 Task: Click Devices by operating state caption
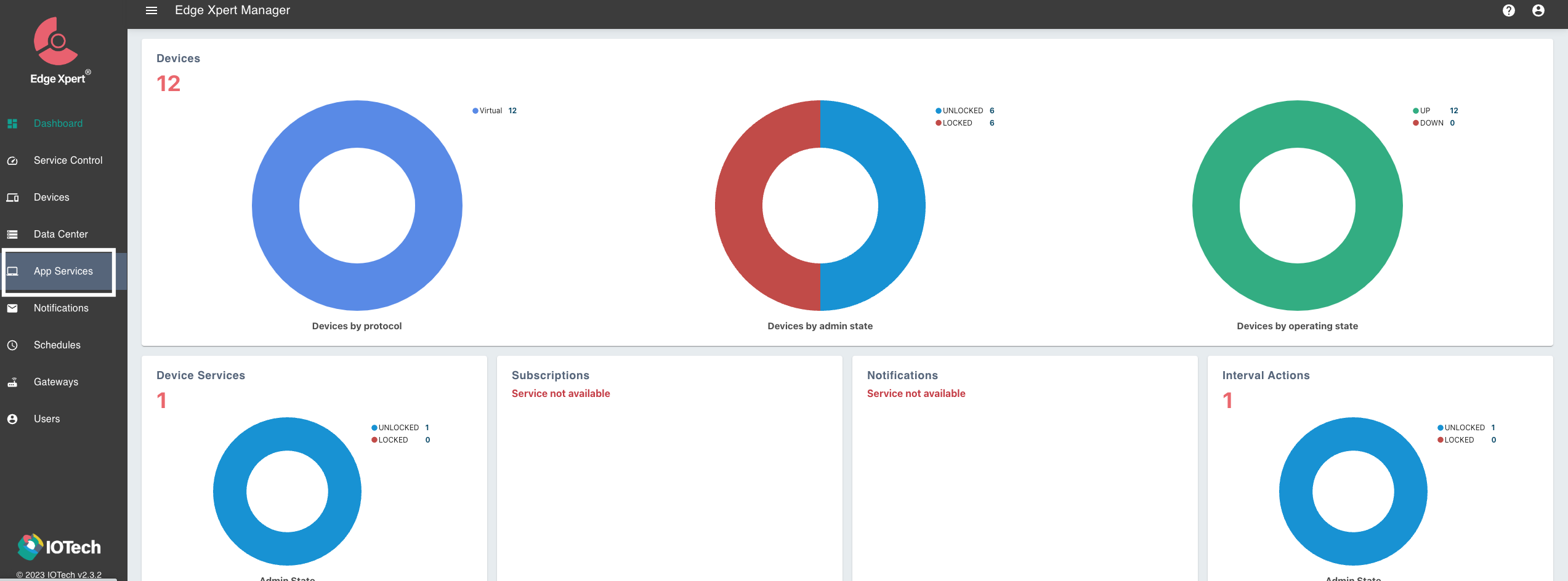click(1298, 326)
